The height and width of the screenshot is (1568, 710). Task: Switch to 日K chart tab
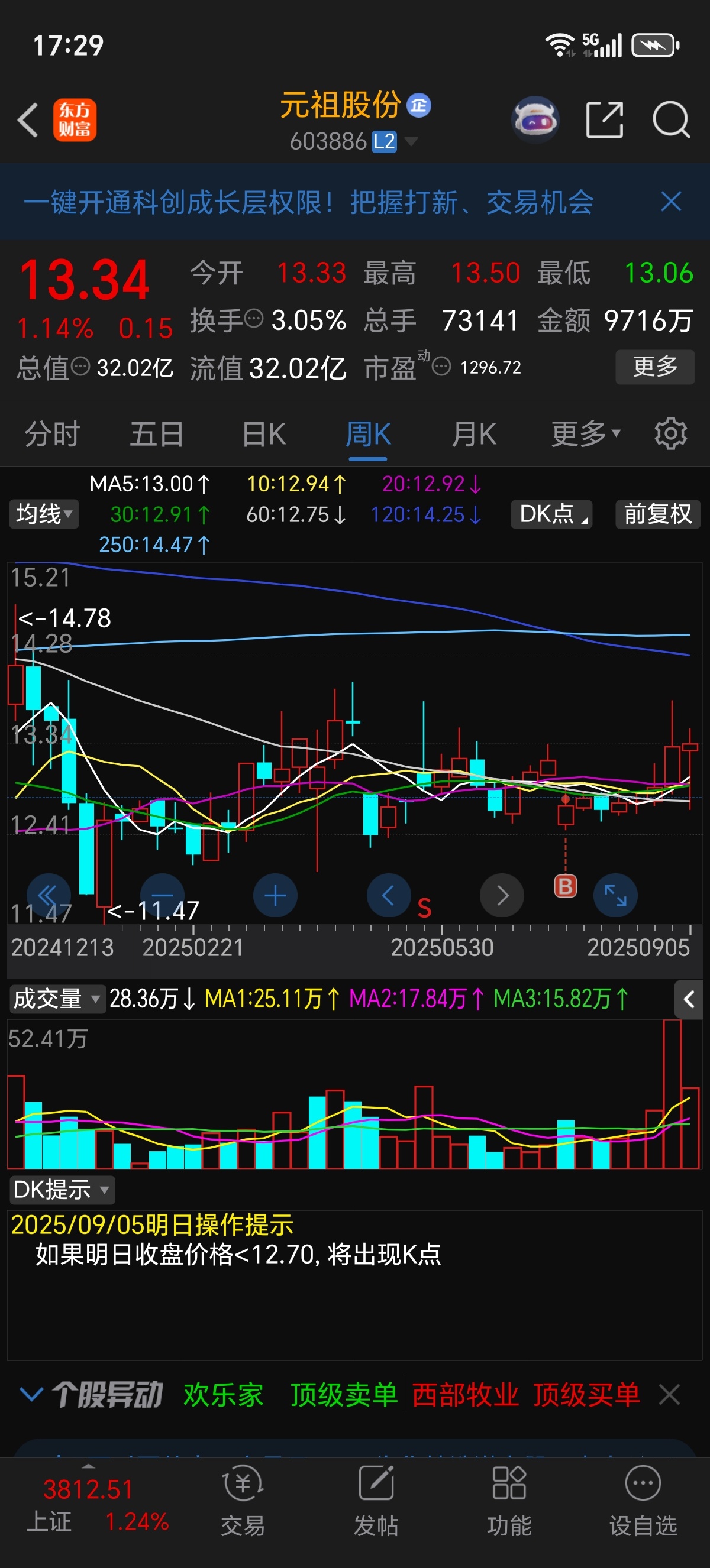(x=264, y=435)
